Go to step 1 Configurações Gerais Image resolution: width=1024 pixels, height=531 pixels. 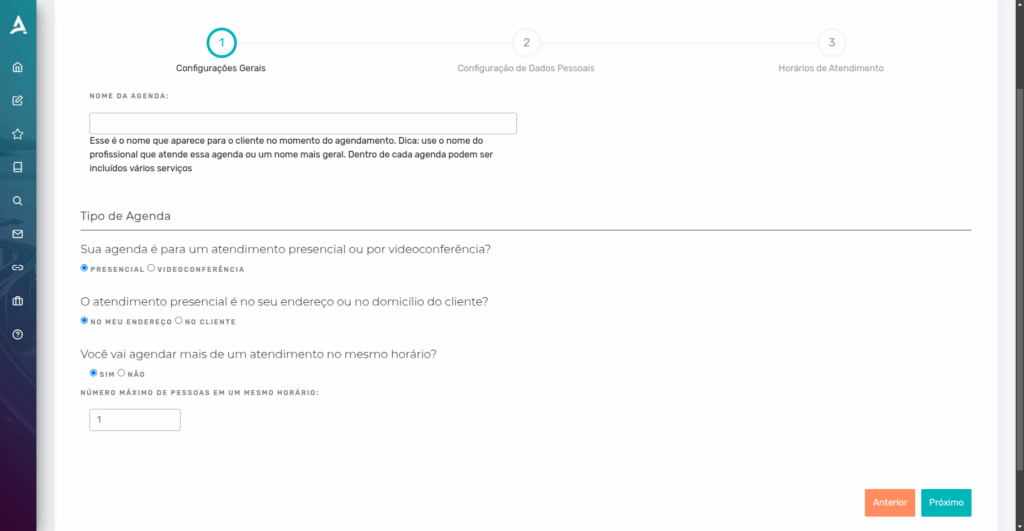point(221,43)
